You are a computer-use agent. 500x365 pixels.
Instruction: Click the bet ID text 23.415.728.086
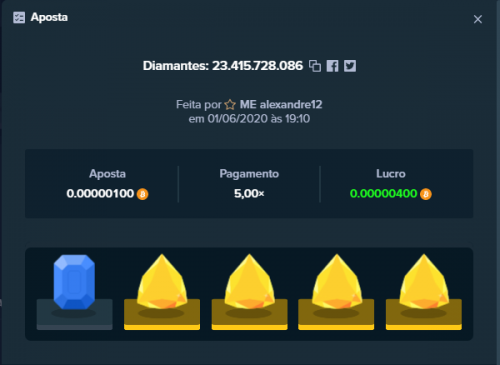click(x=257, y=66)
